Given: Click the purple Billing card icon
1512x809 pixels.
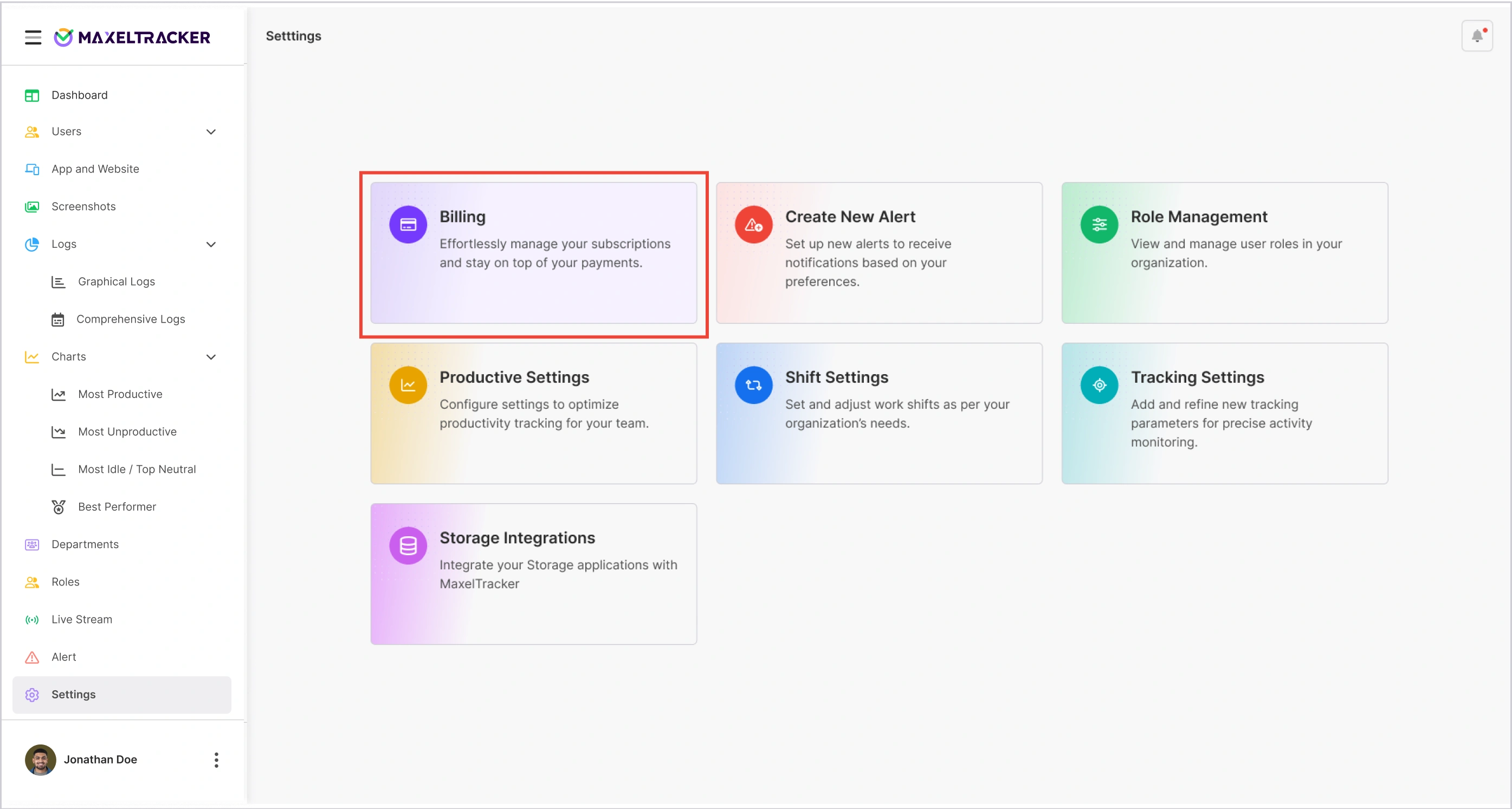Looking at the screenshot, I should [408, 224].
